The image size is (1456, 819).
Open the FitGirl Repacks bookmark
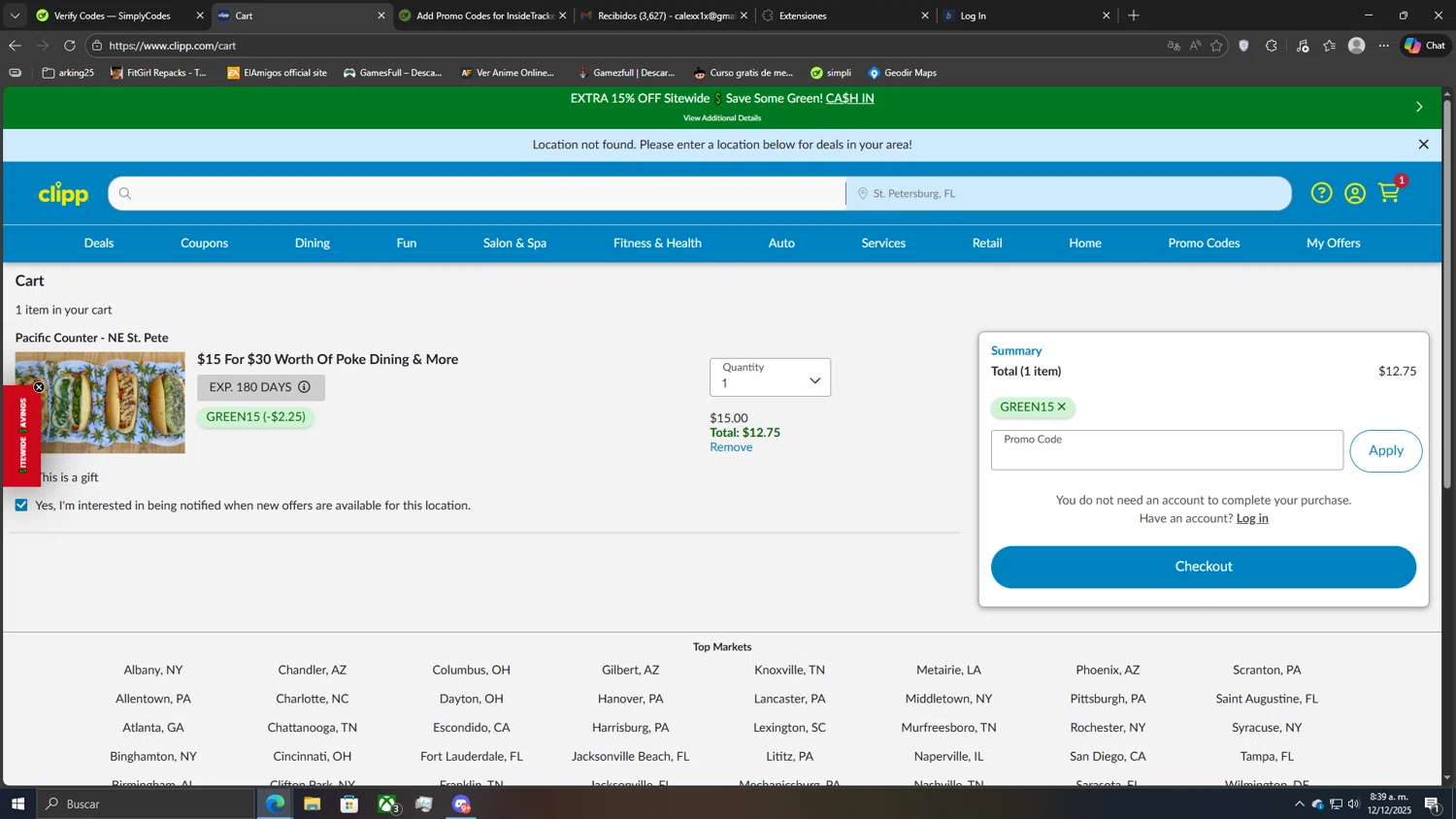pos(158,73)
